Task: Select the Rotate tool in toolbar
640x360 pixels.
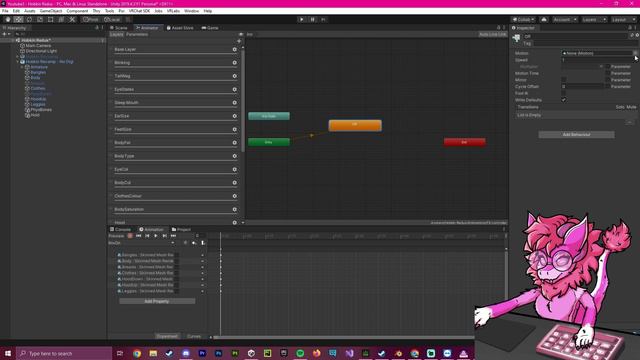Action: (x=29, y=19)
